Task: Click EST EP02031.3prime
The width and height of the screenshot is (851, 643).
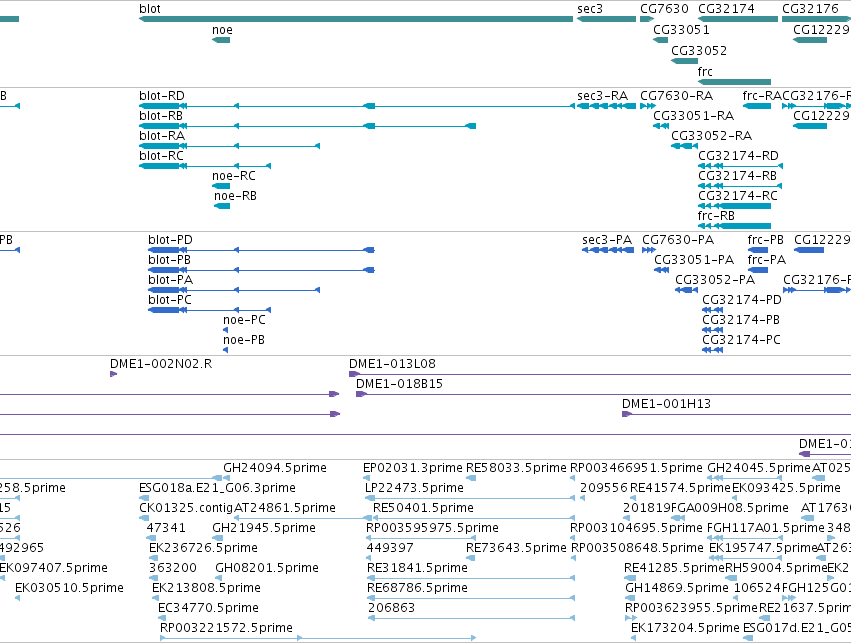Action: pos(366,478)
